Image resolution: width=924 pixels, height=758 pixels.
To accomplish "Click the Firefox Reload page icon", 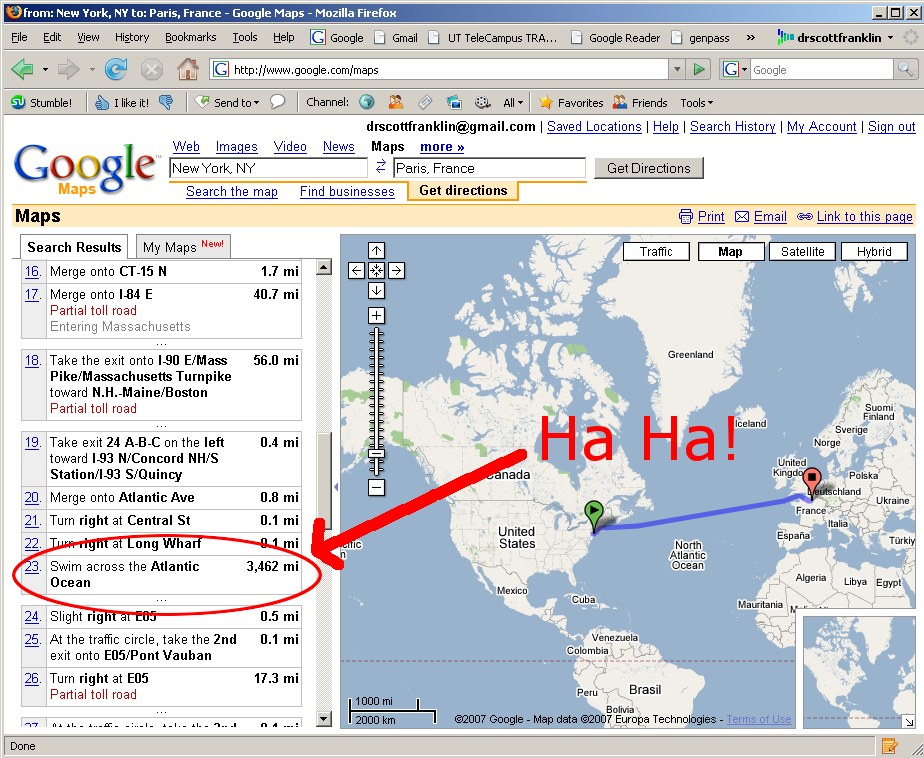I will point(116,70).
